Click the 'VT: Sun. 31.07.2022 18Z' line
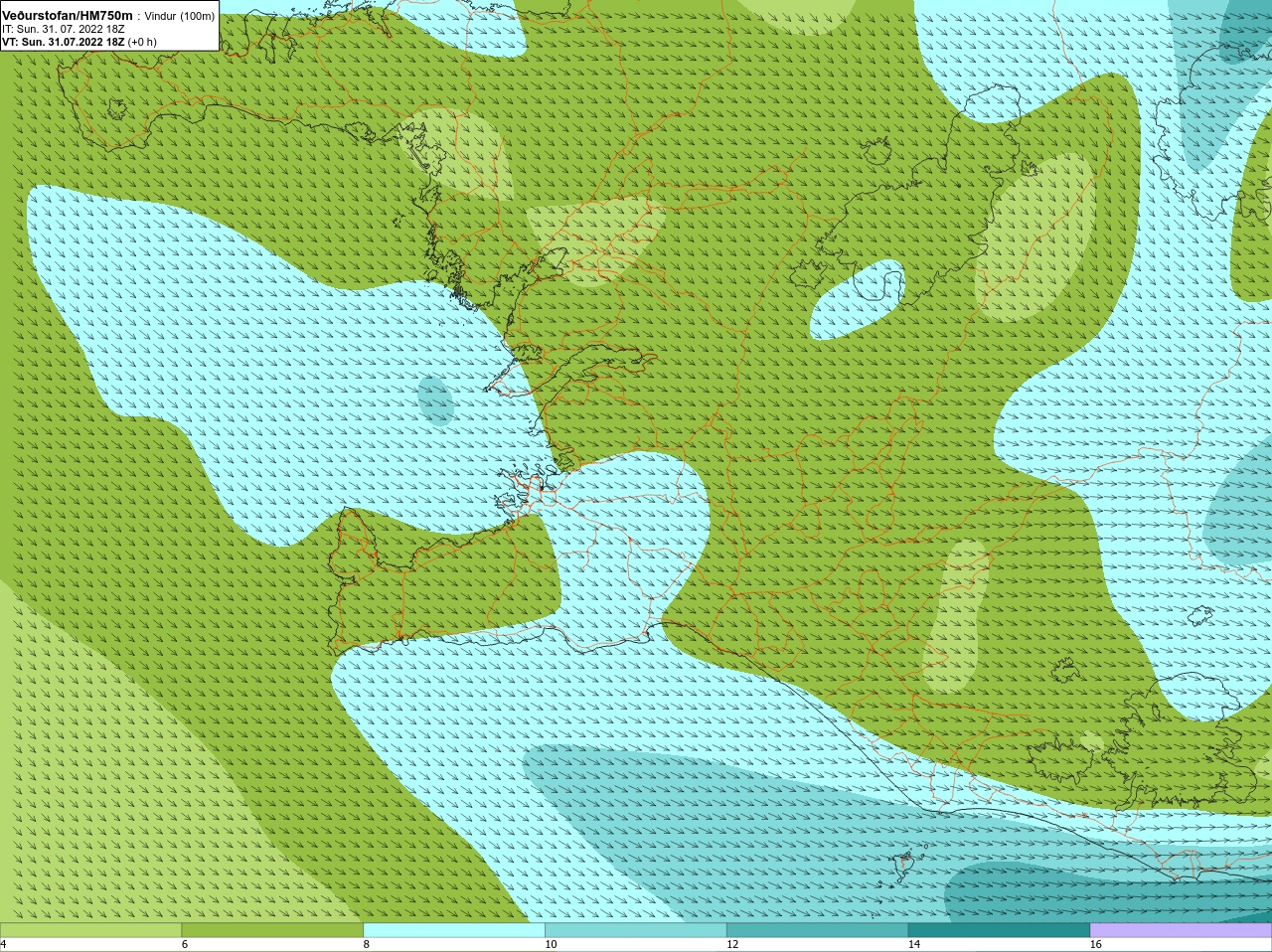 tap(64, 42)
